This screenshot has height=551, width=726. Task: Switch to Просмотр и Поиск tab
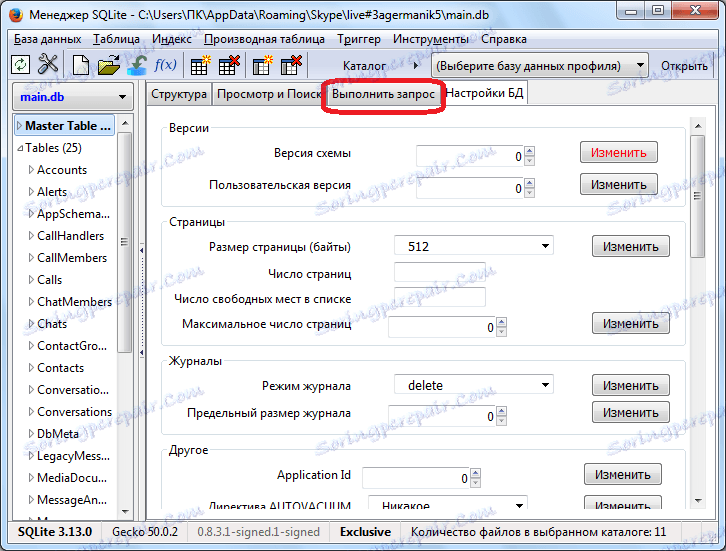269,94
